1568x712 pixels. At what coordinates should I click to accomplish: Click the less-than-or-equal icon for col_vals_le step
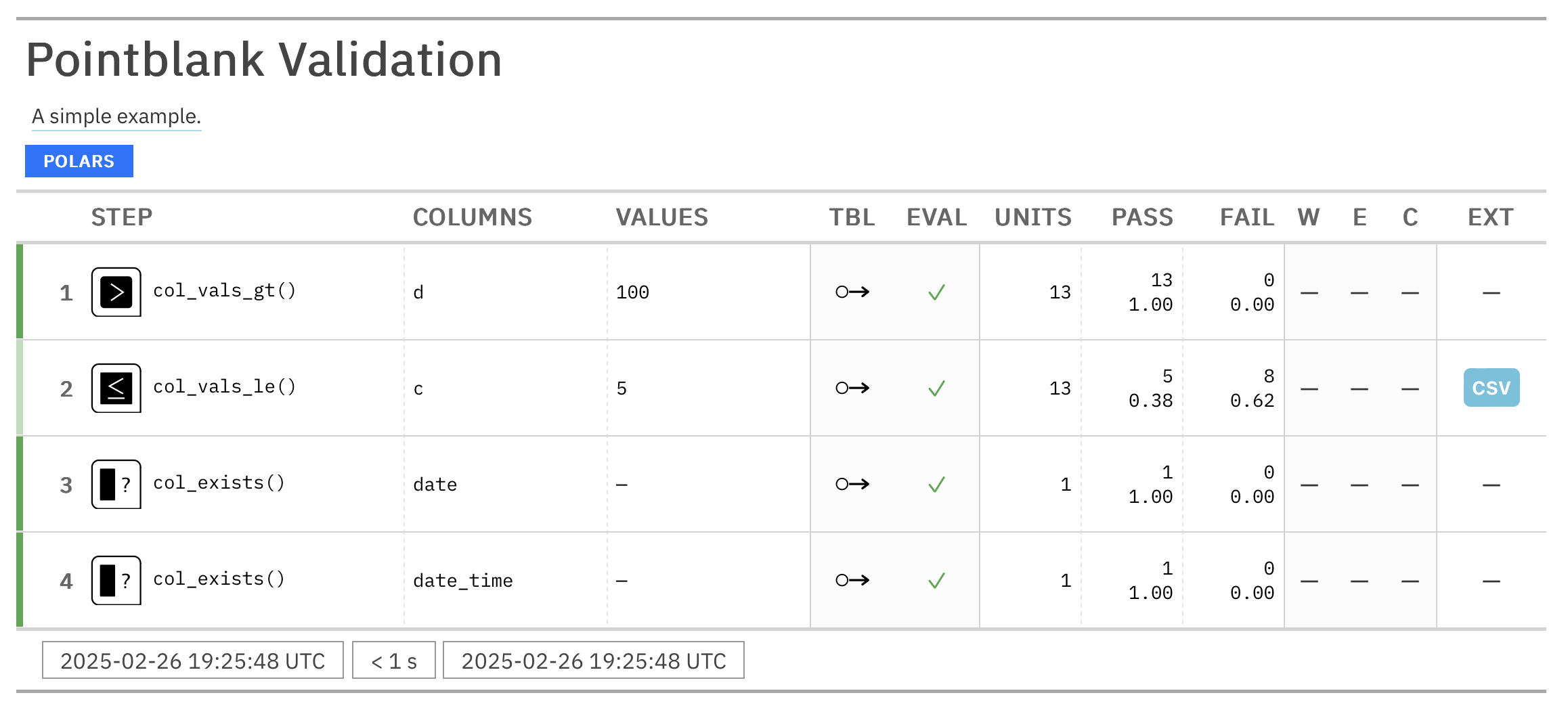point(116,388)
